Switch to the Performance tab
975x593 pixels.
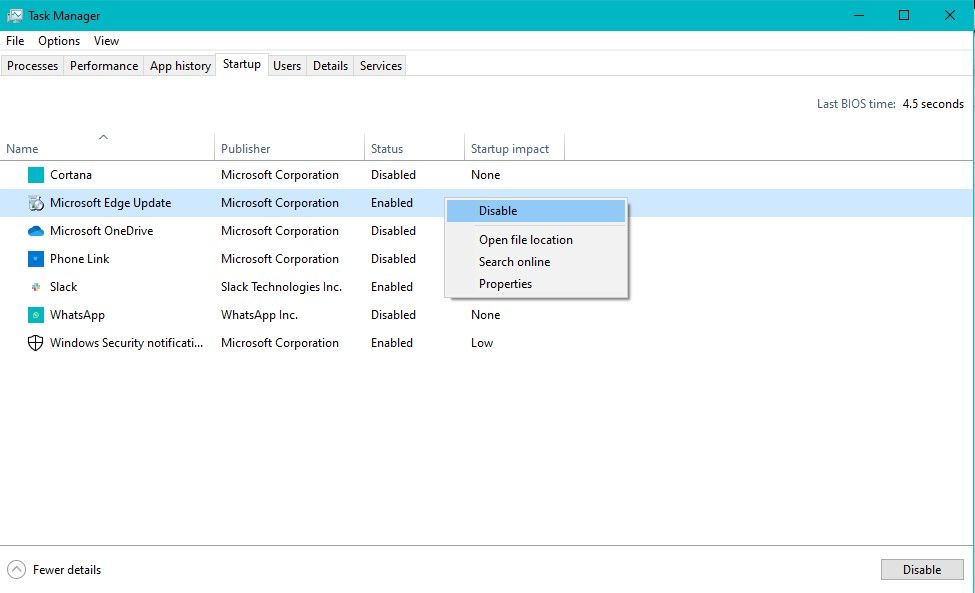[103, 66]
